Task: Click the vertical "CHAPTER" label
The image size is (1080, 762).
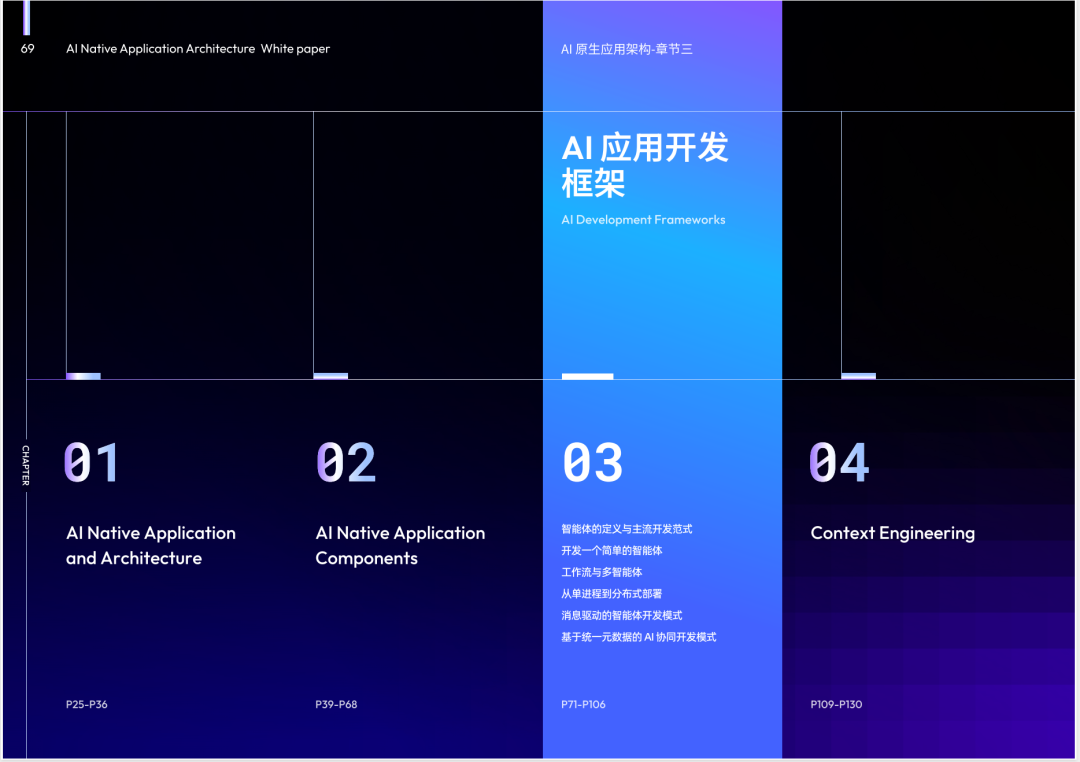Action: tap(26, 465)
